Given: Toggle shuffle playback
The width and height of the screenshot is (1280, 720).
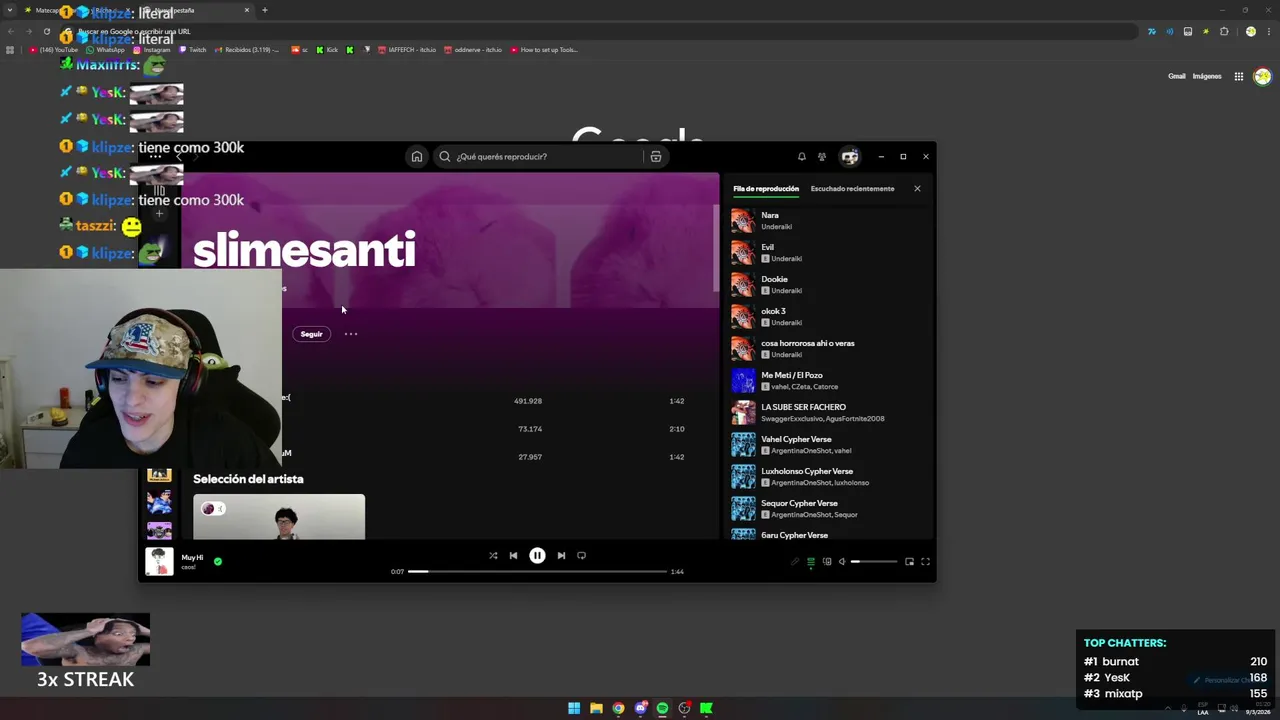Looking at the screenshot, I should pos(493,555).
